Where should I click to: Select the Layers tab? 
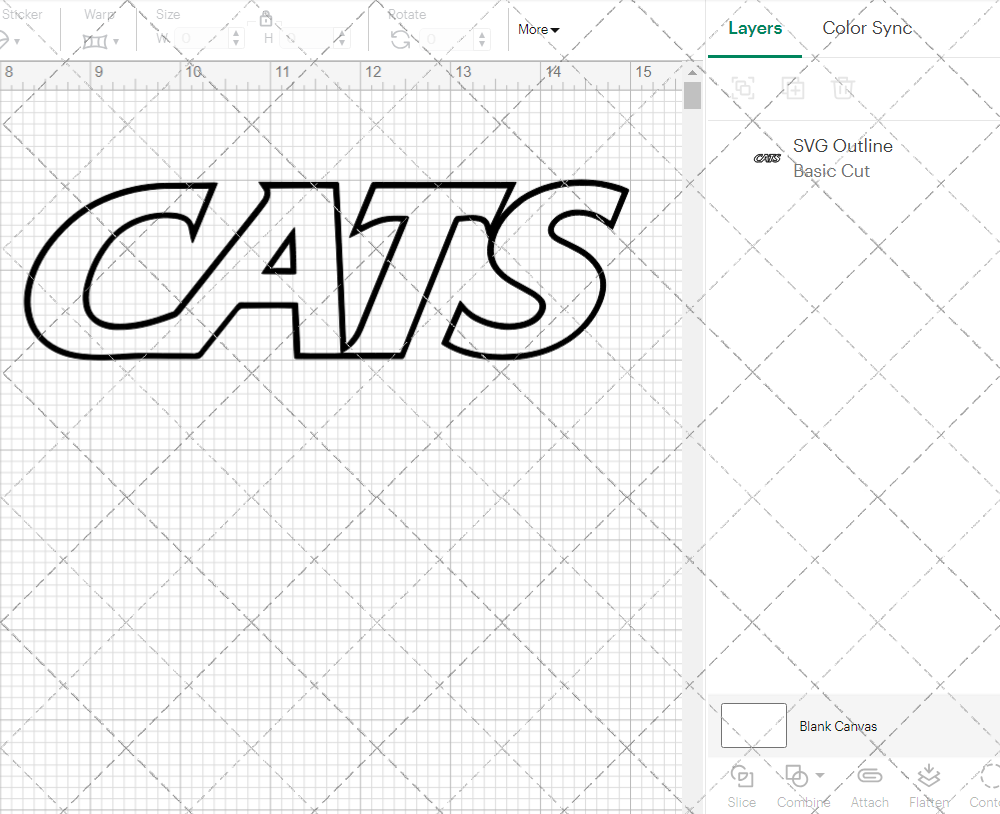tap(755, 28)
